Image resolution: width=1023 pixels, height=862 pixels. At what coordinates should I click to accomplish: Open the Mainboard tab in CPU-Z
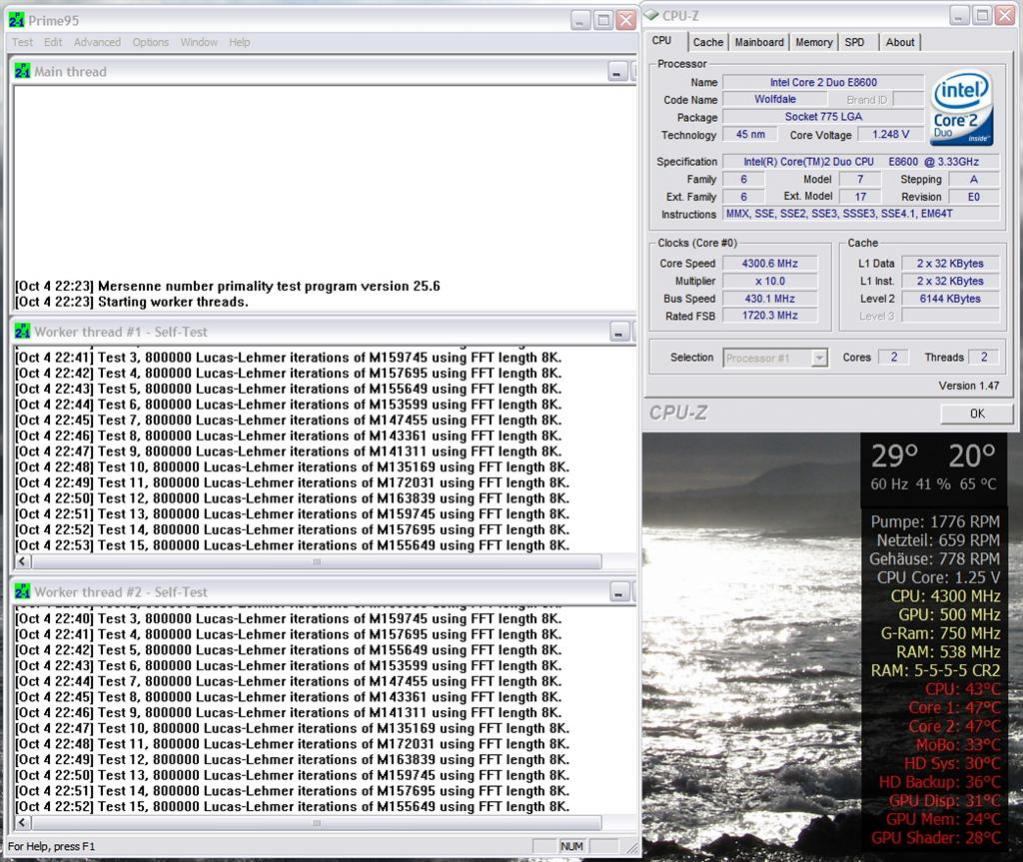pos(759,42)
